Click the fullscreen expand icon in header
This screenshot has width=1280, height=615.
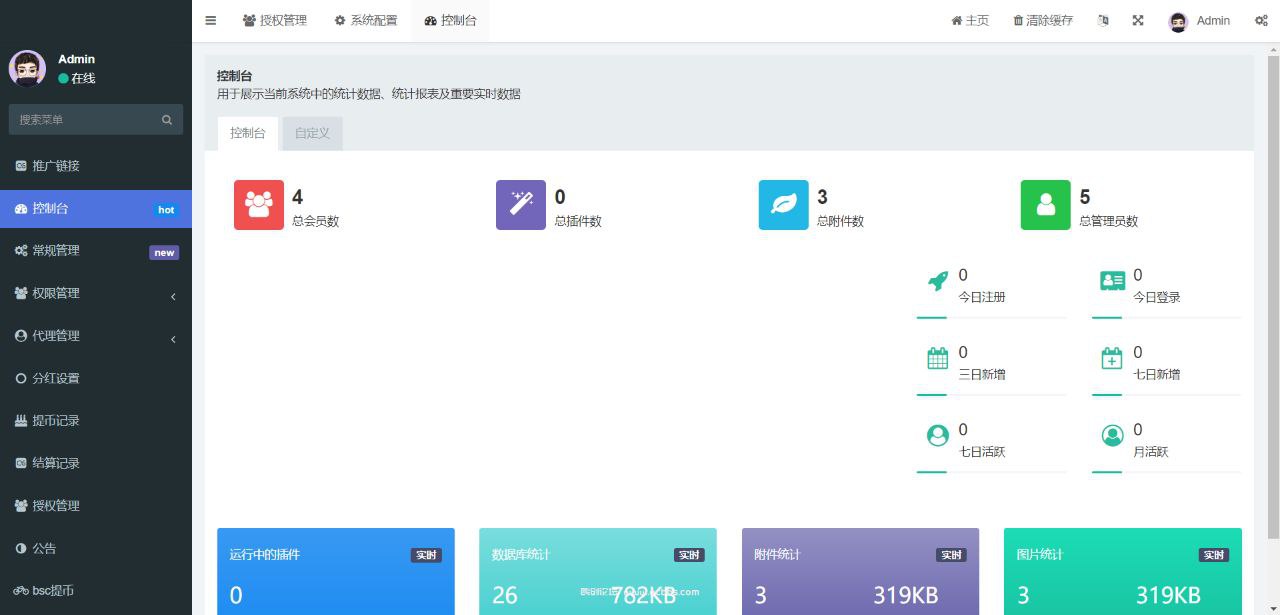click(1138, 20)
